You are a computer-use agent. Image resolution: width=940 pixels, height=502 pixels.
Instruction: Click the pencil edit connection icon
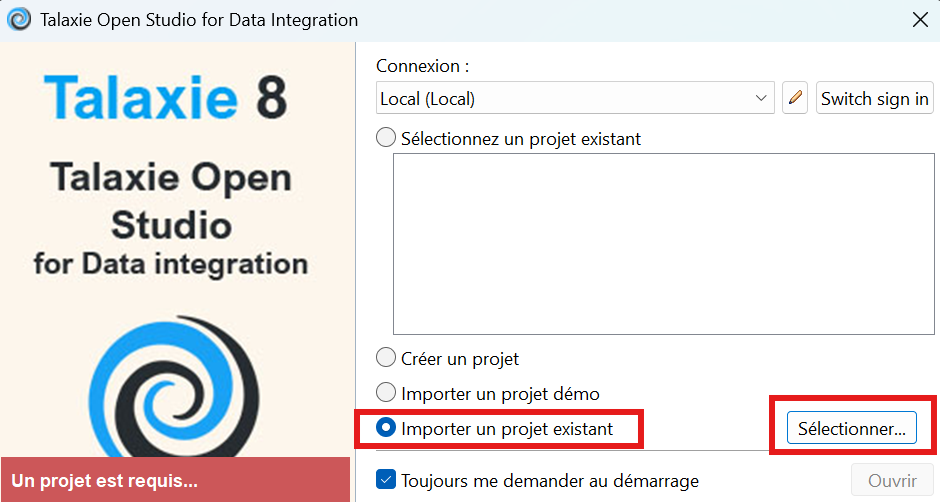click(795, 99)
